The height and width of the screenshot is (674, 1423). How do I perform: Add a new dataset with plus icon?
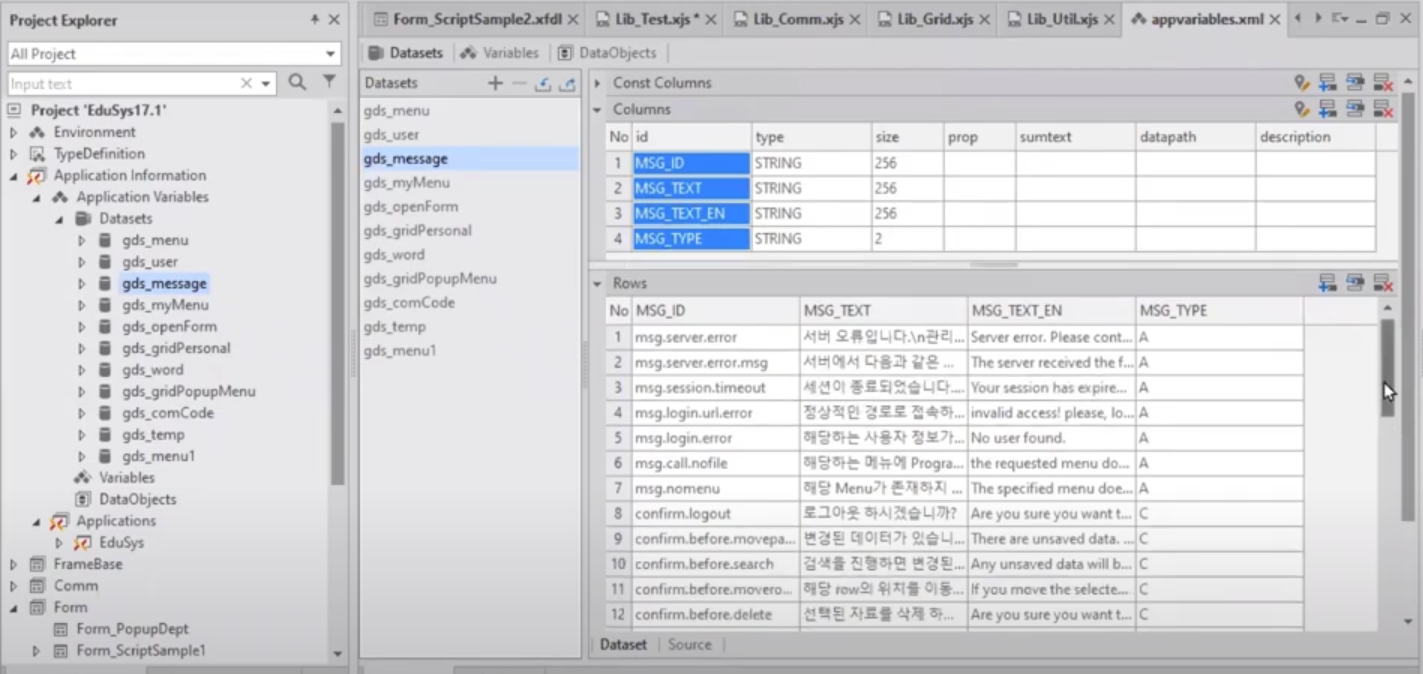495,83
